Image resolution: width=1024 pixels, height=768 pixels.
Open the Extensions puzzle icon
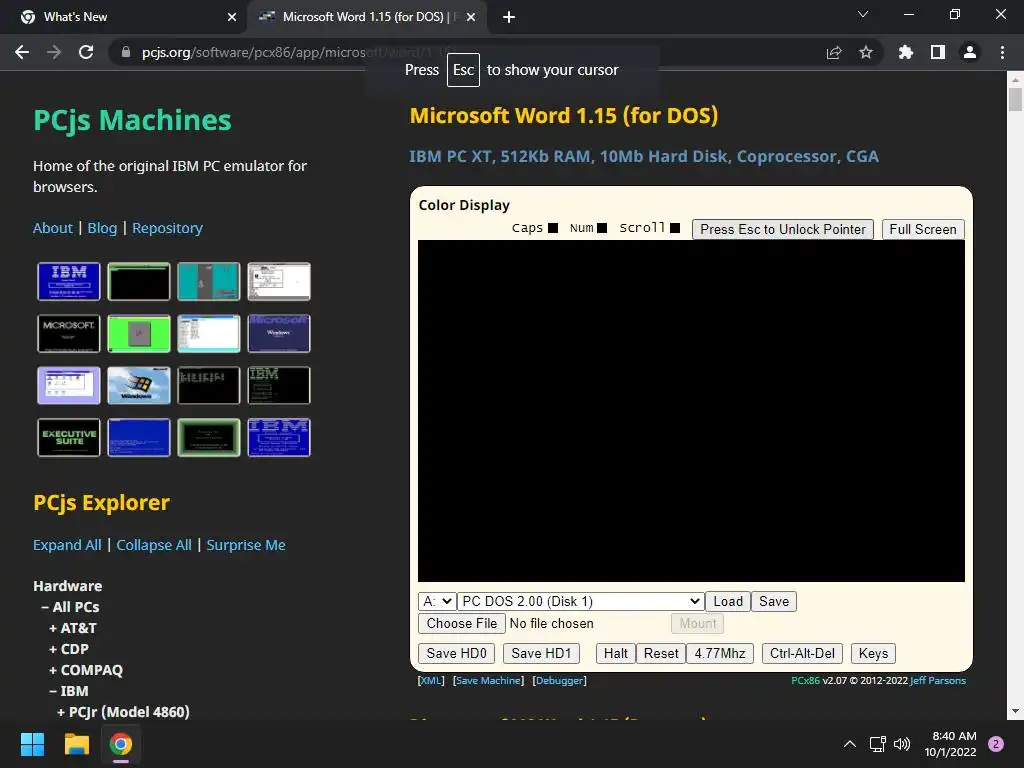point(906,52)
